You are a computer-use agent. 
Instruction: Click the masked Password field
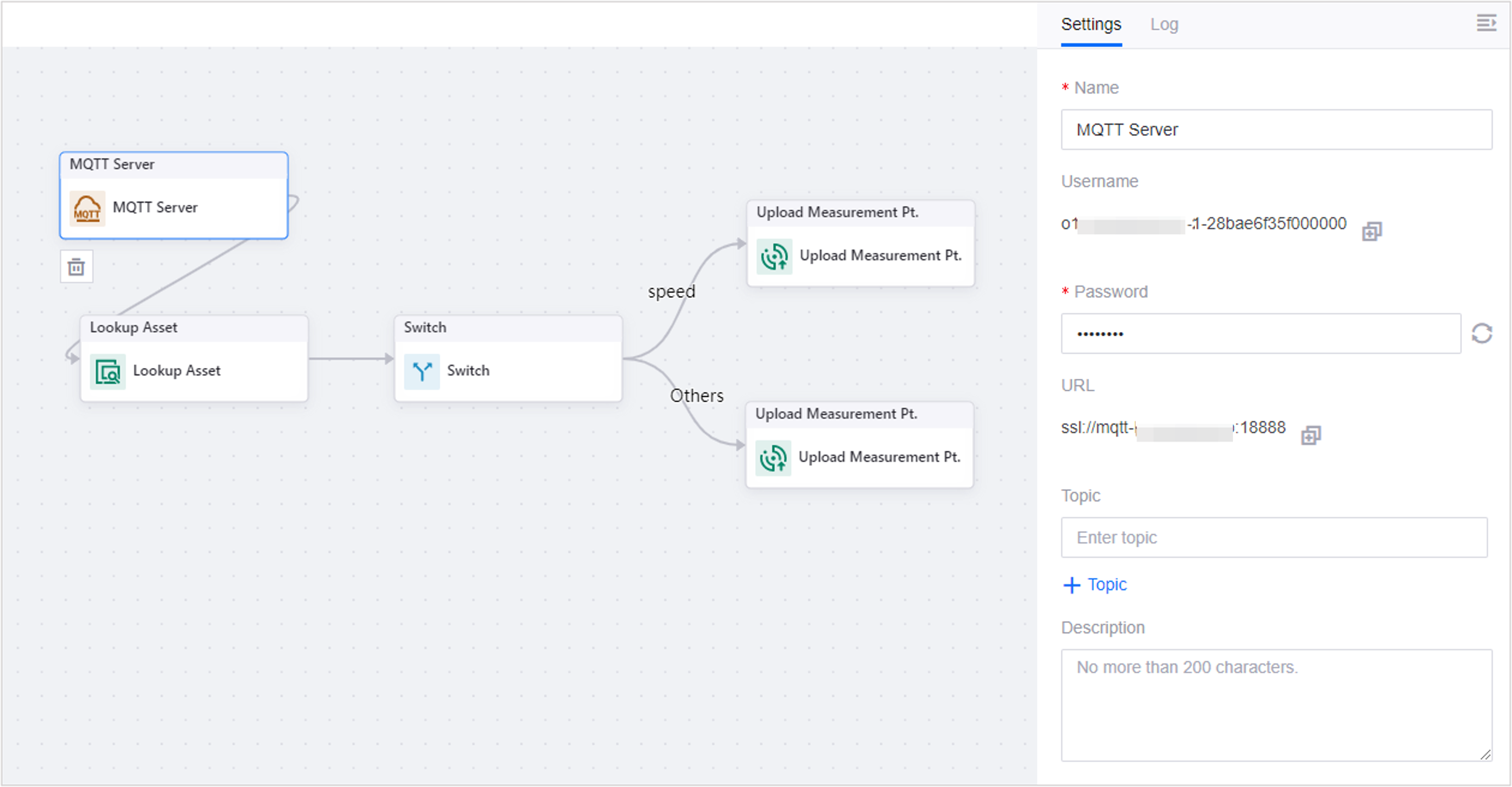point(1261,334)
